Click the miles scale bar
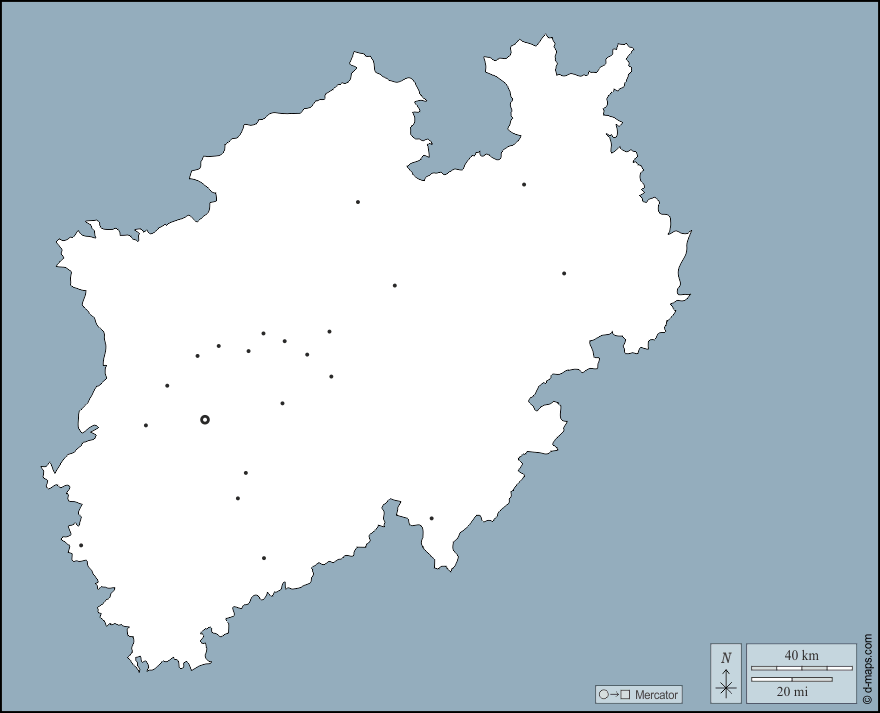 [791, 679]
